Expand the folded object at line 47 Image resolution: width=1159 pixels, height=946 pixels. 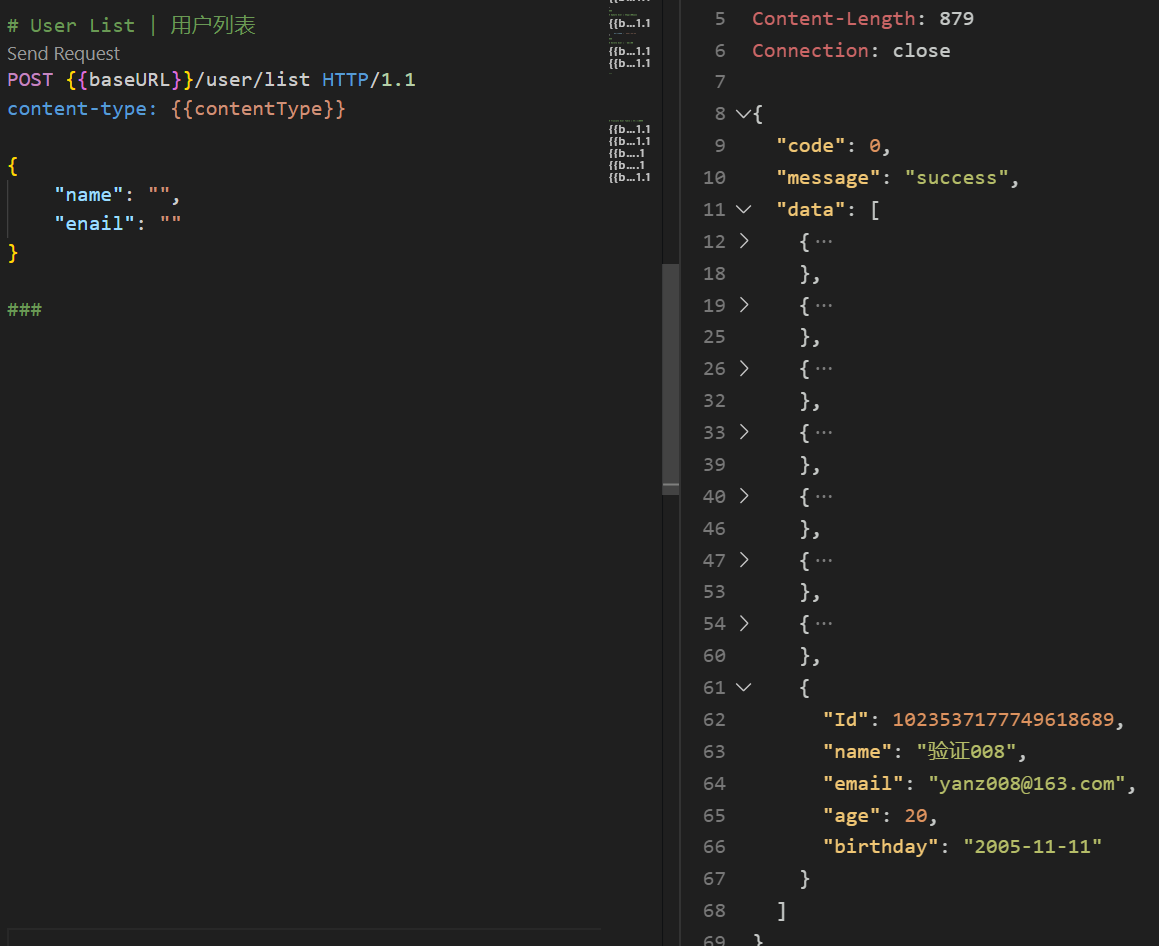(743, 560)
